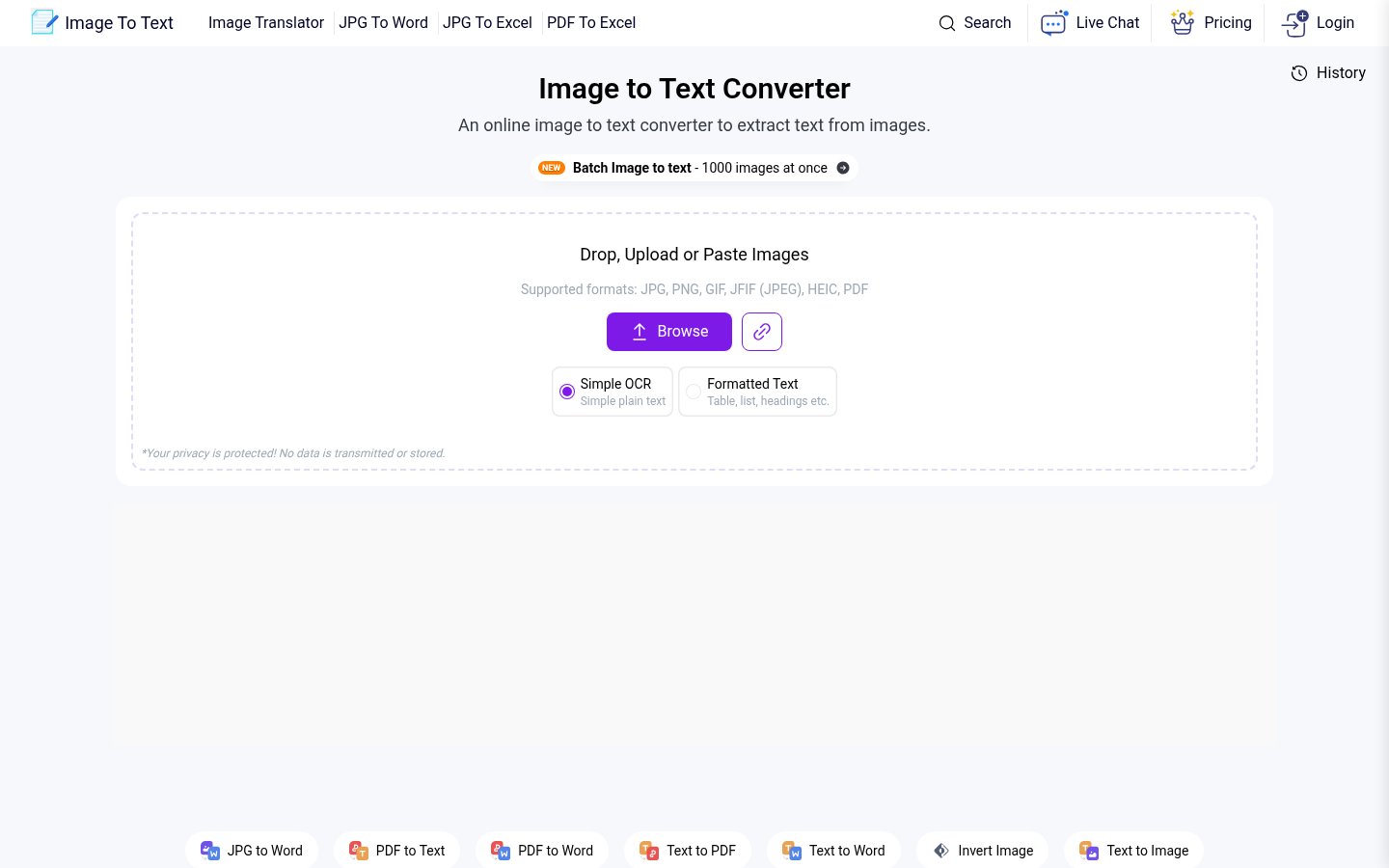Screen dimensions: 1389x868
Task: Navigate to PDF To Excel in the top menu
Action: coord(591,23)
